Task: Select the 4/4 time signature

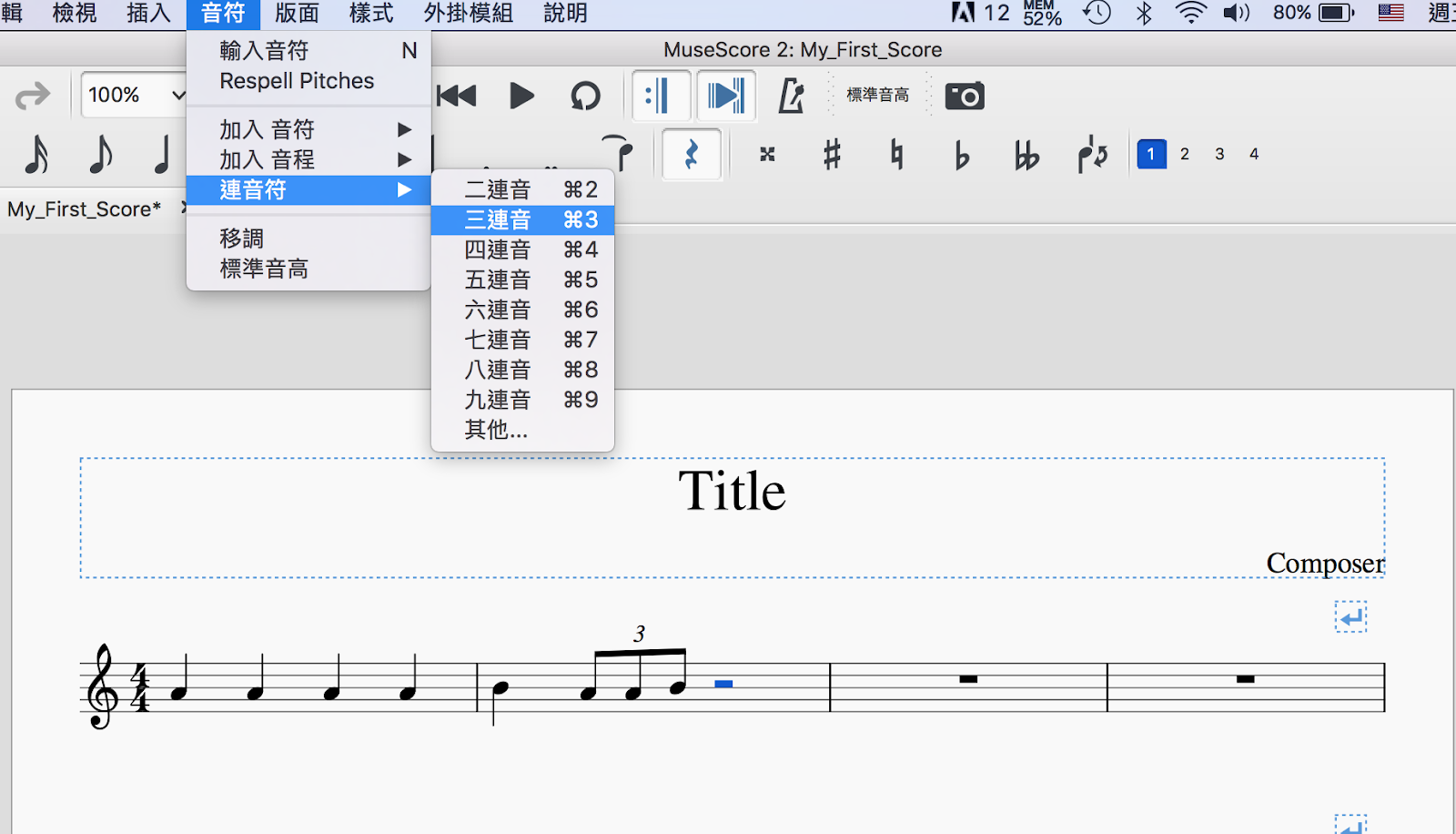Action: click(x=140, y=687)
